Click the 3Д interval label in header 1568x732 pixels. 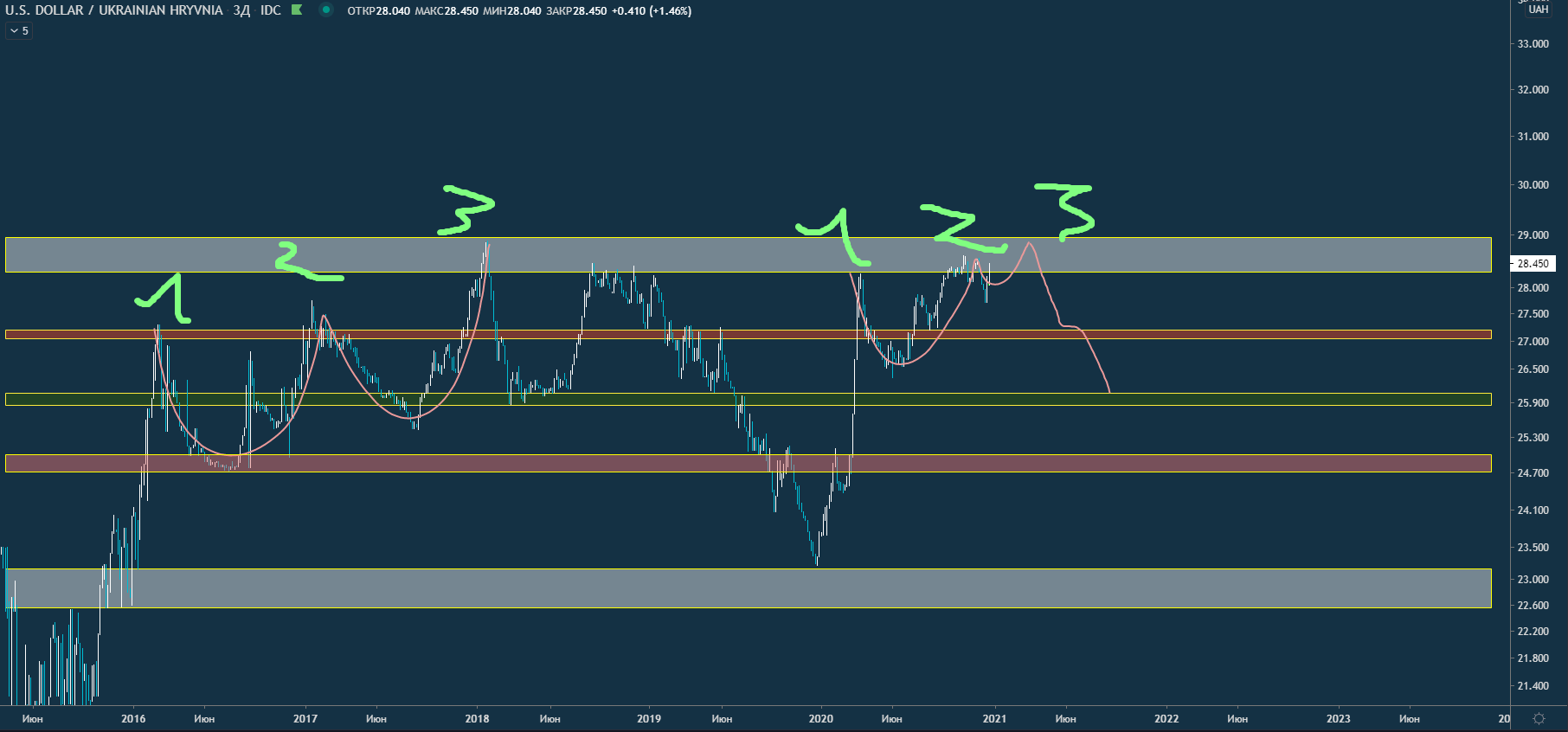[241, 10]
